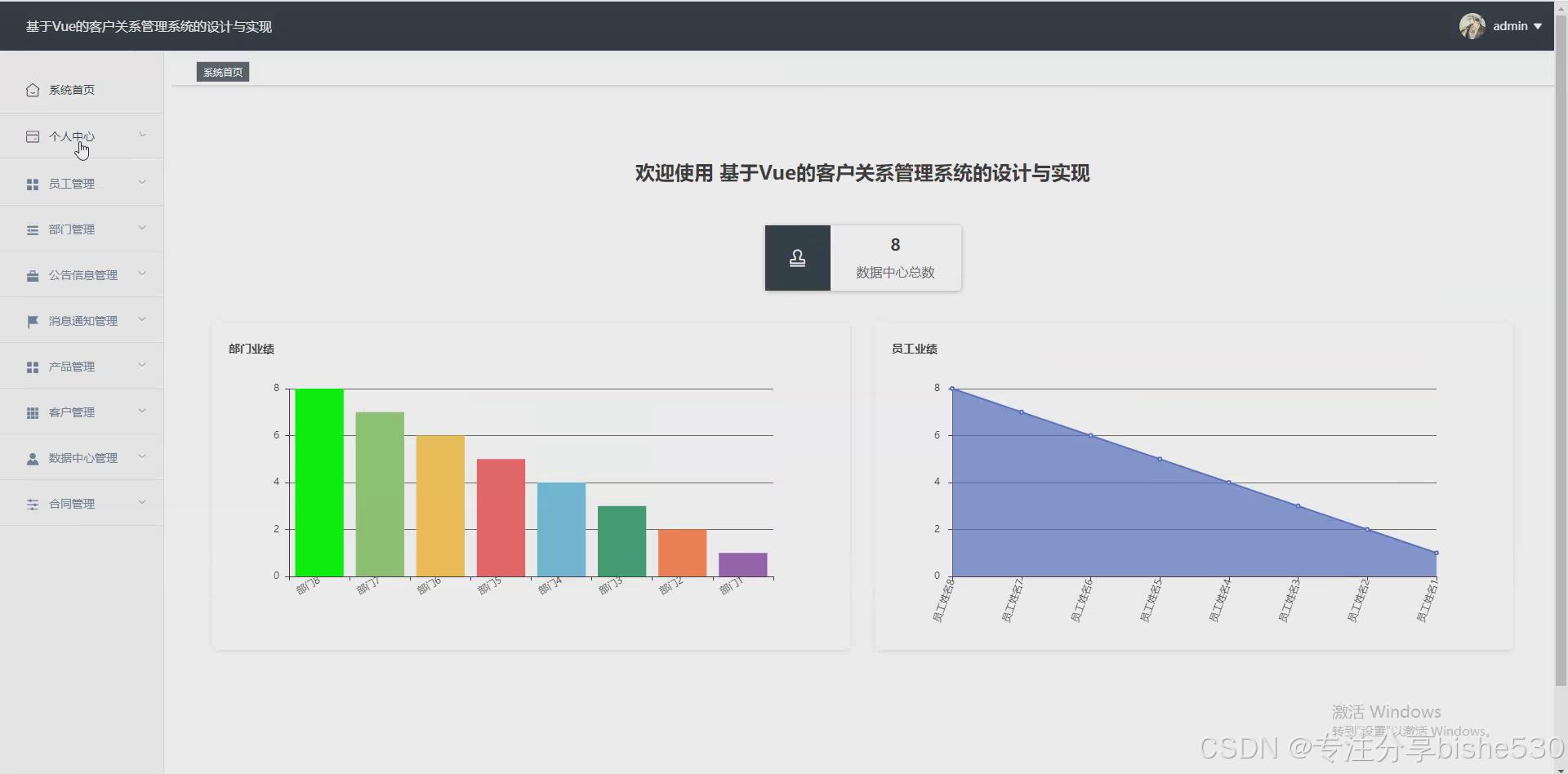Select the 产品管理 sidebar icon
The width and height of the screenshot is (1568, 774).
33,367
